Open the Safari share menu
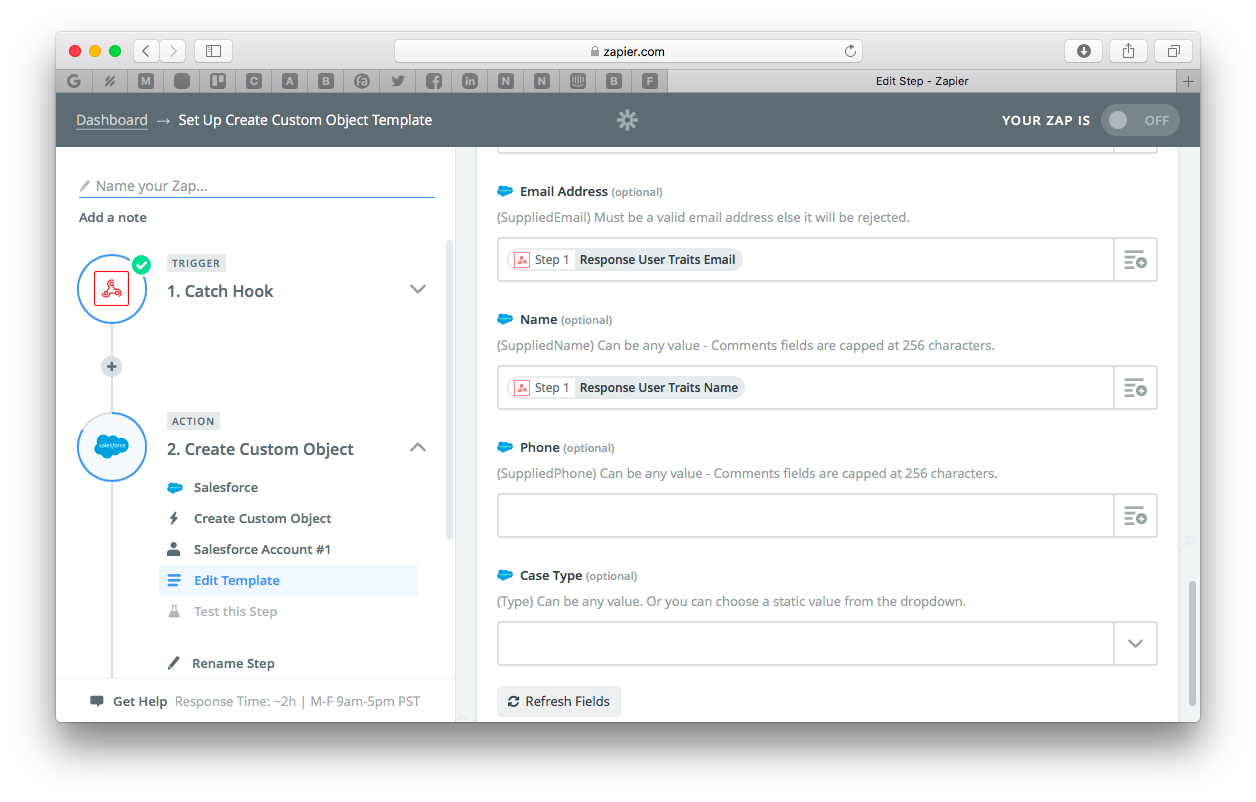 [1128, 51]
